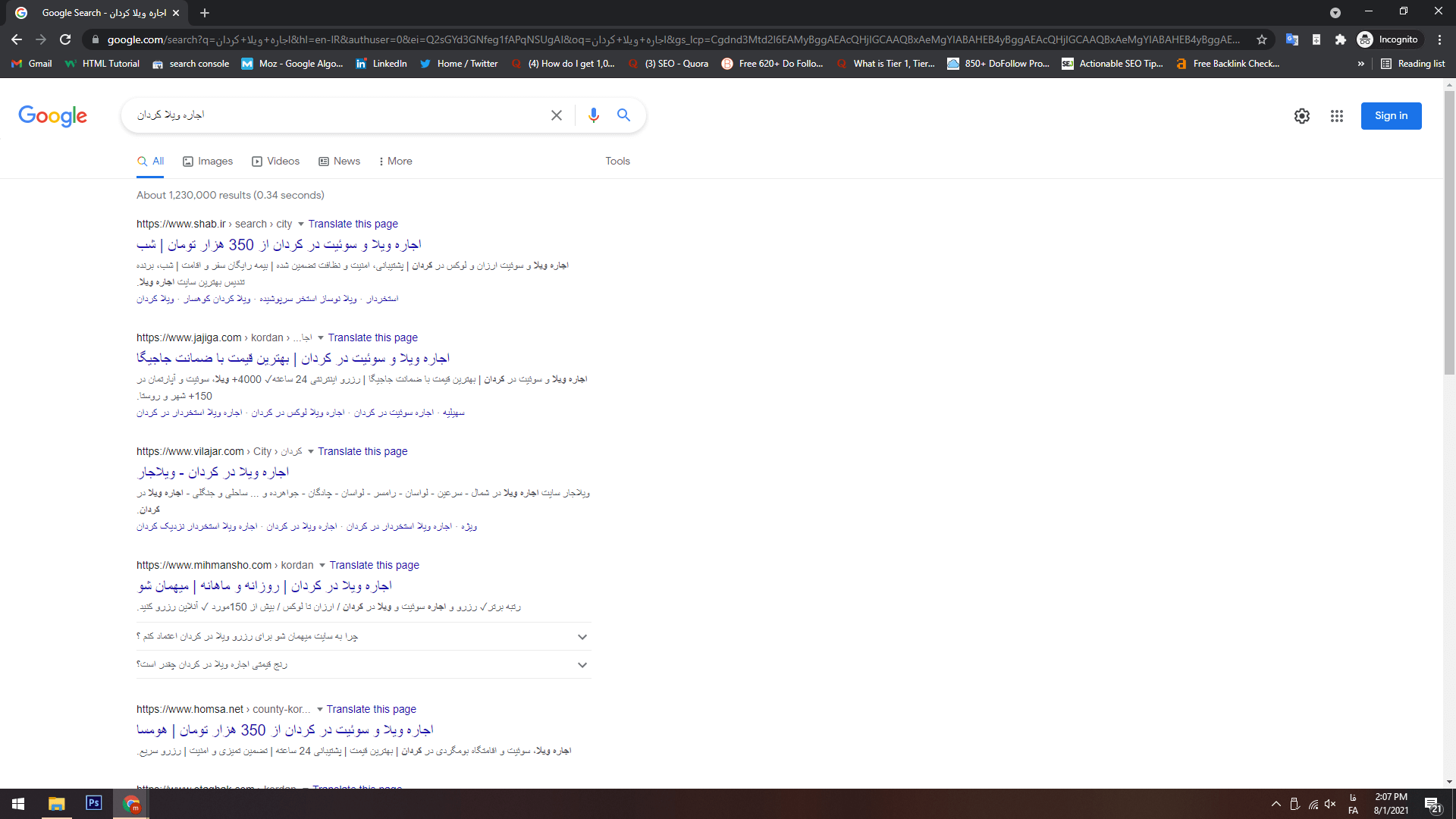Open vilajar.com result options dropdown arrow
The image size is (1456, 819).
tap(311, 452)
